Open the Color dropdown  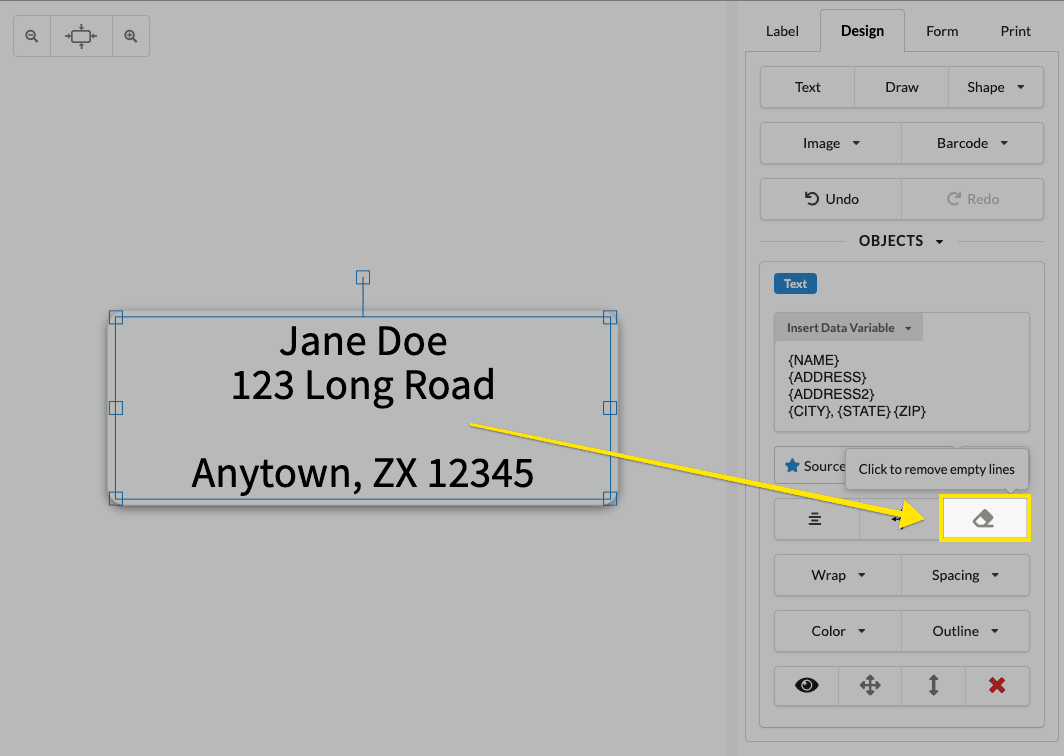pyautogui.click(x=837, y=631)
